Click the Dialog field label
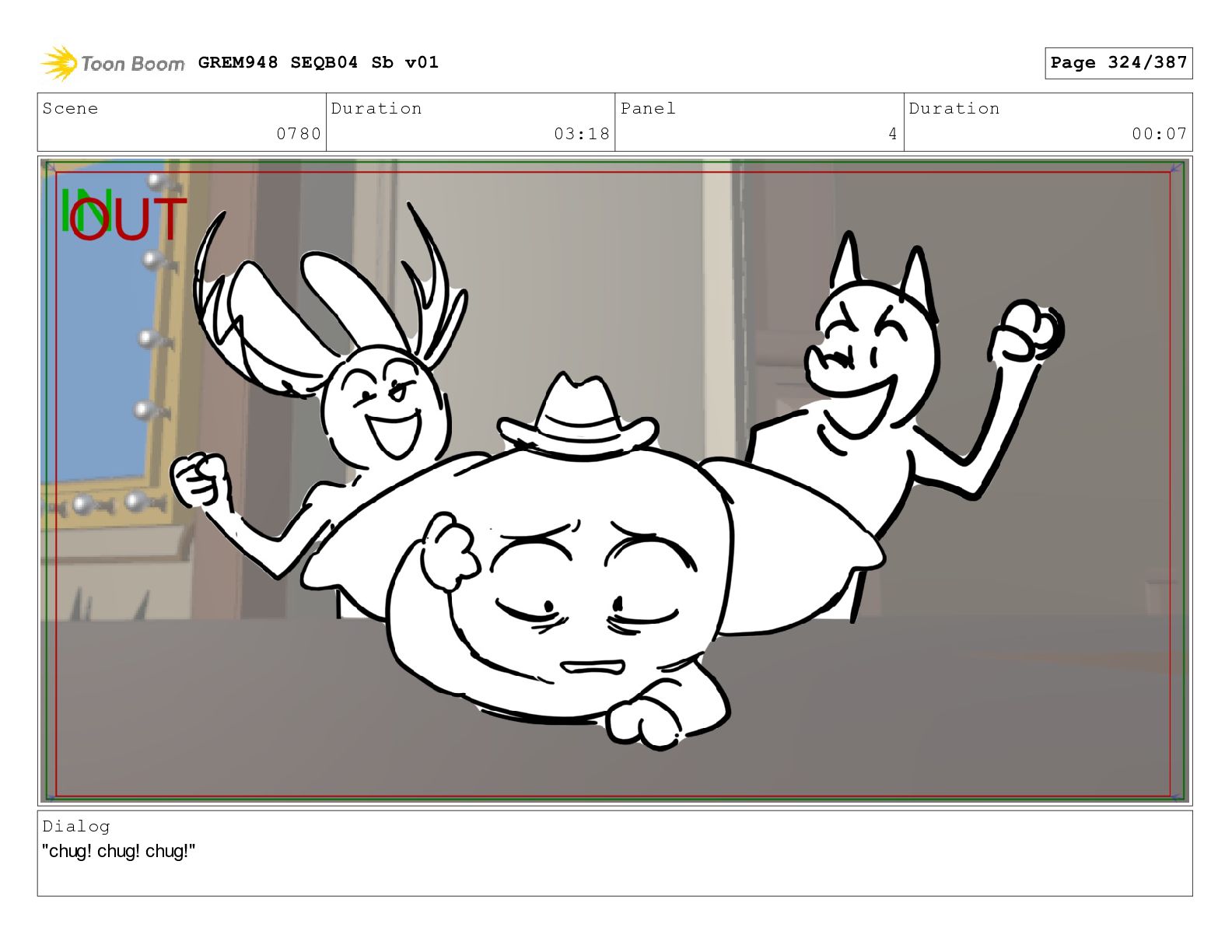This screenshot has height=952, width=1232. point(76,826)
